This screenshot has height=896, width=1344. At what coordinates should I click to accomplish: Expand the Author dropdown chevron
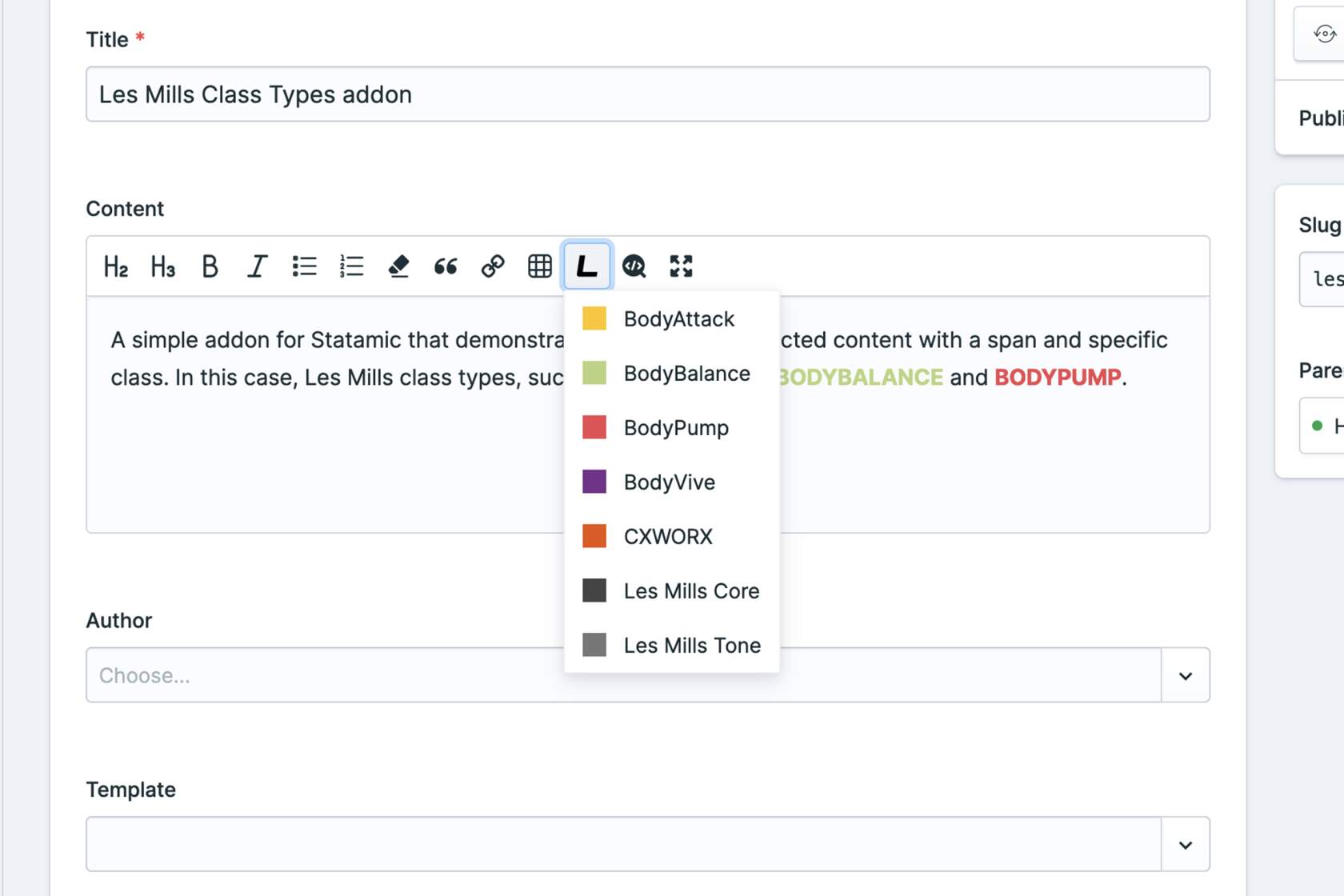[x=1186, y=676]
